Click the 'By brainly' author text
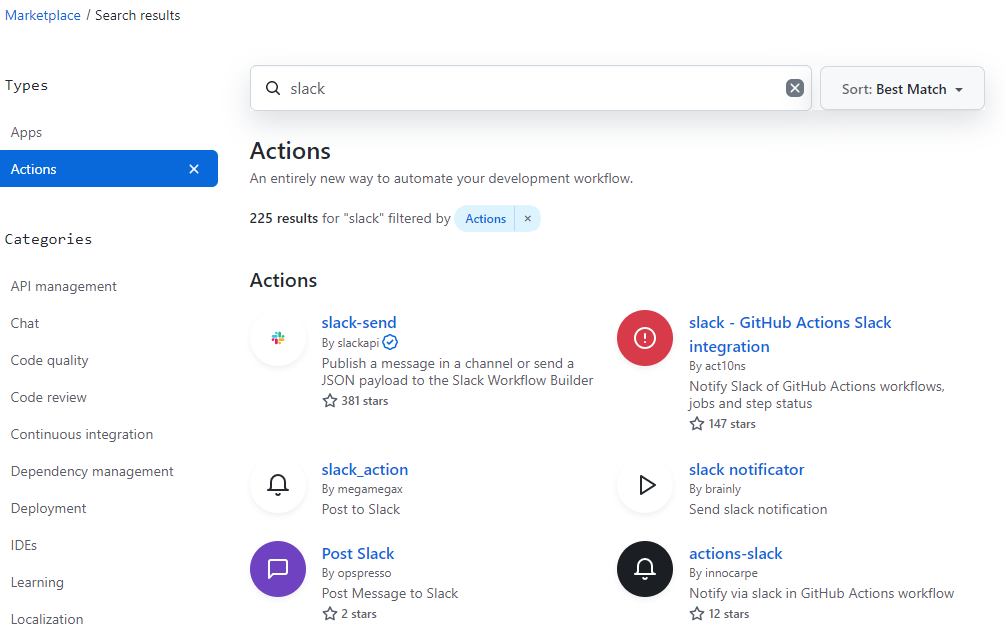This screenshot has width=1005, height=627. pyautogui.click(x=715, y=489)
